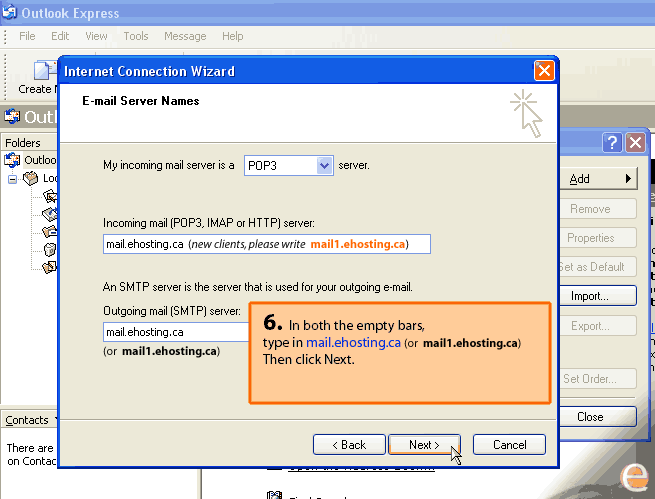Click the Create Mail envelope icon
The width and height of the screenshot is (655, 499).
(x=43, y=71)
